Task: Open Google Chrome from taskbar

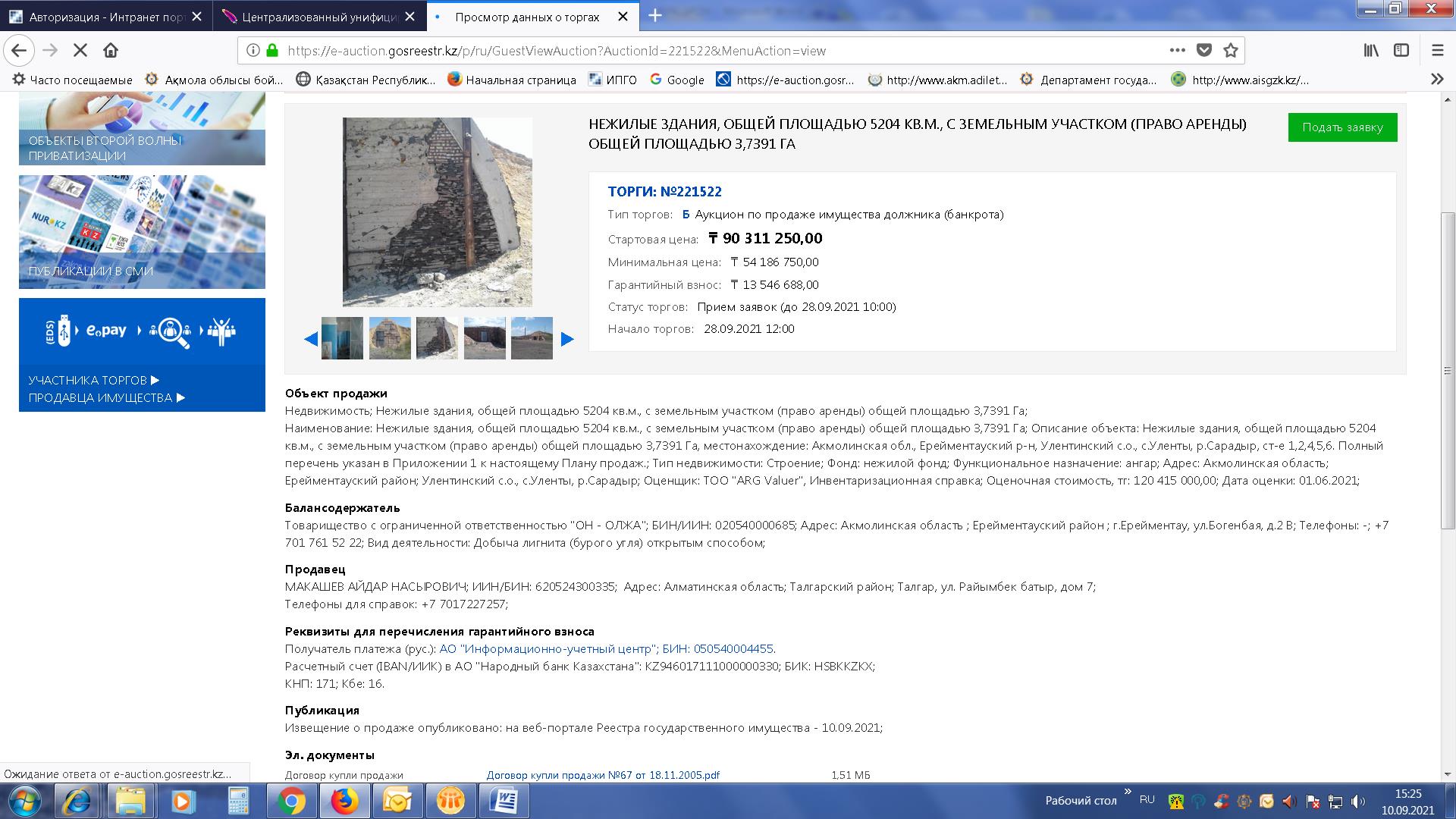Action: tap(291, 801)
